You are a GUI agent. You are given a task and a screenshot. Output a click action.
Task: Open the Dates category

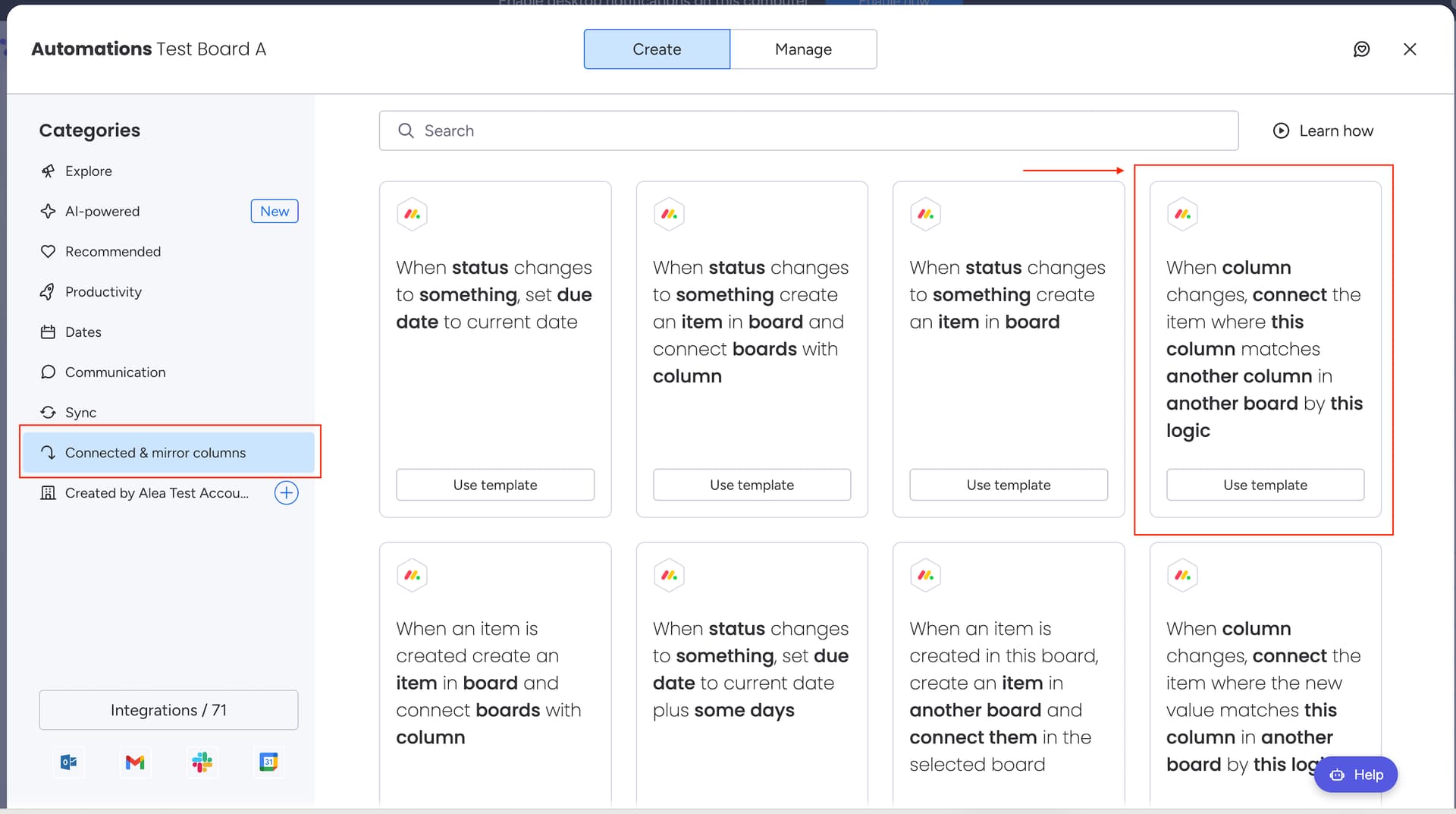tap(83, 332)
